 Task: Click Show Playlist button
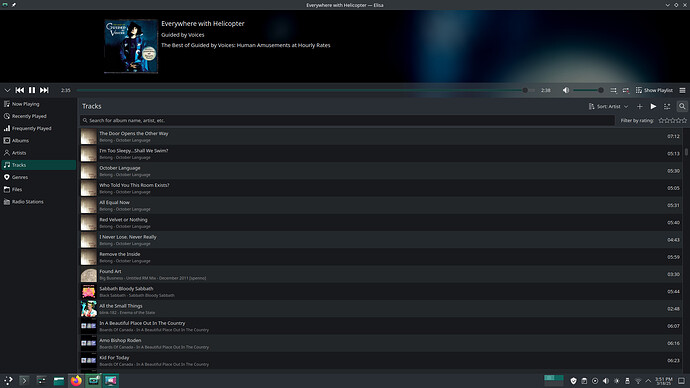point(654,90)
